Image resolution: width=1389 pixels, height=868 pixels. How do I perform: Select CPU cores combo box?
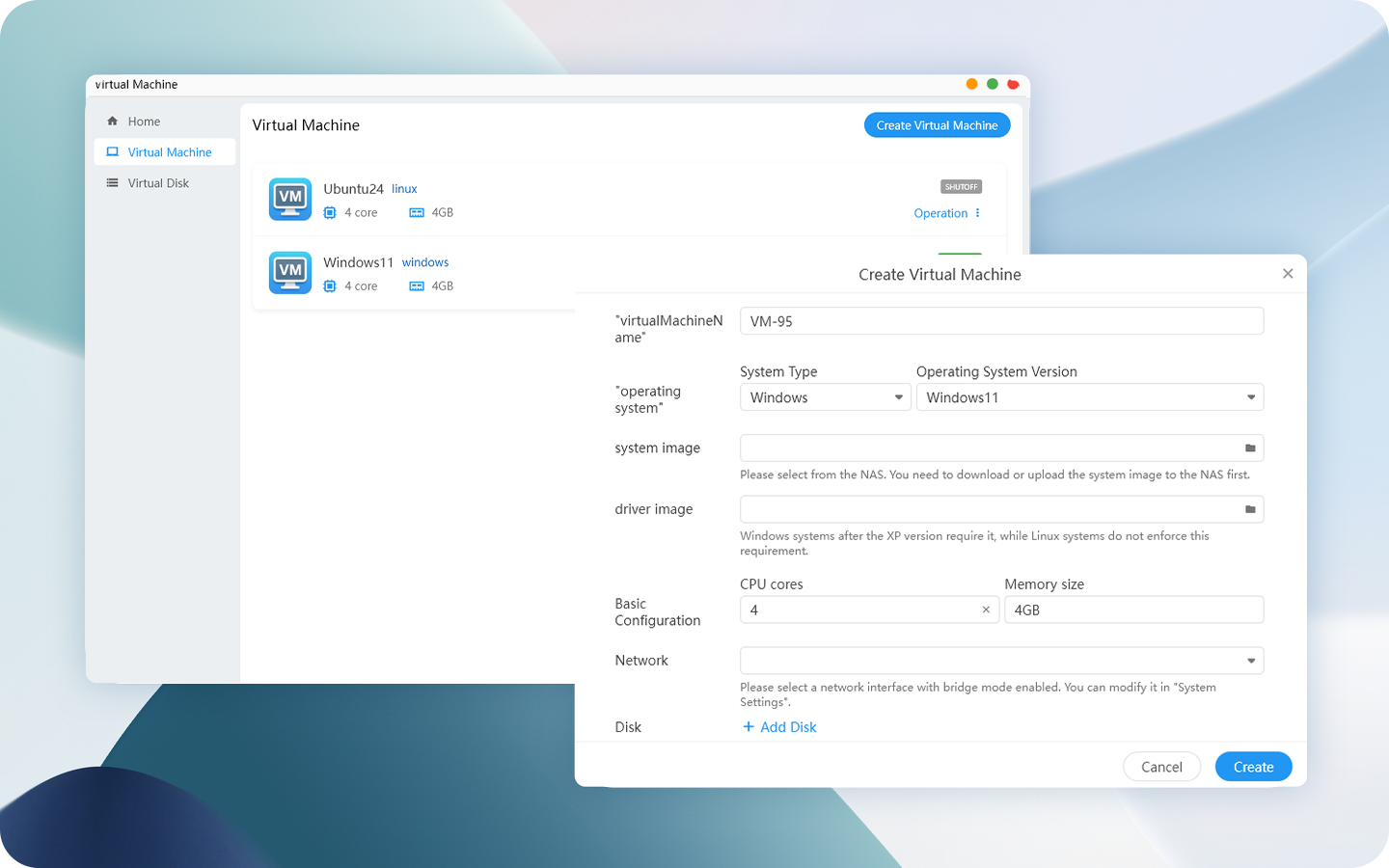click(869, 610)
